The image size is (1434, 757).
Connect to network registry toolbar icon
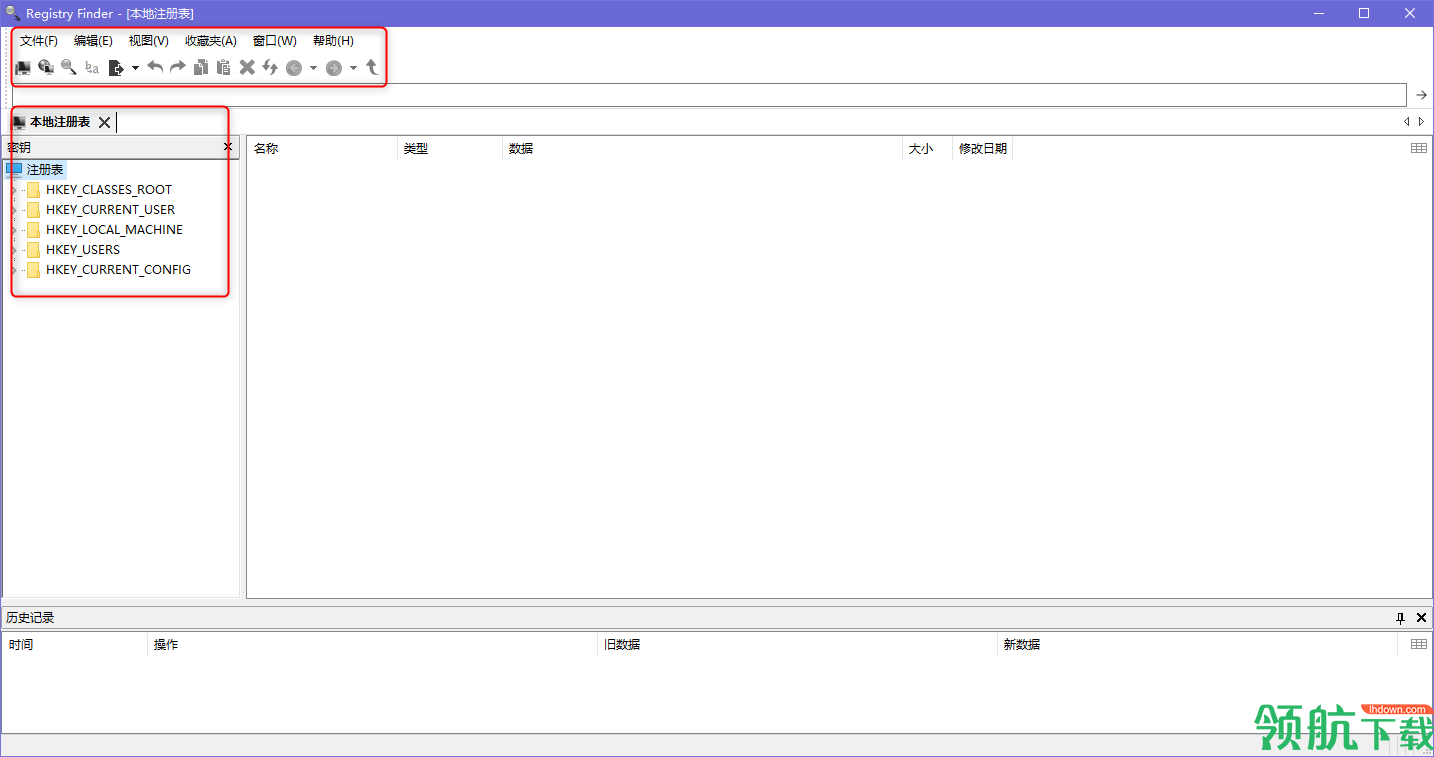click(46, 68)
